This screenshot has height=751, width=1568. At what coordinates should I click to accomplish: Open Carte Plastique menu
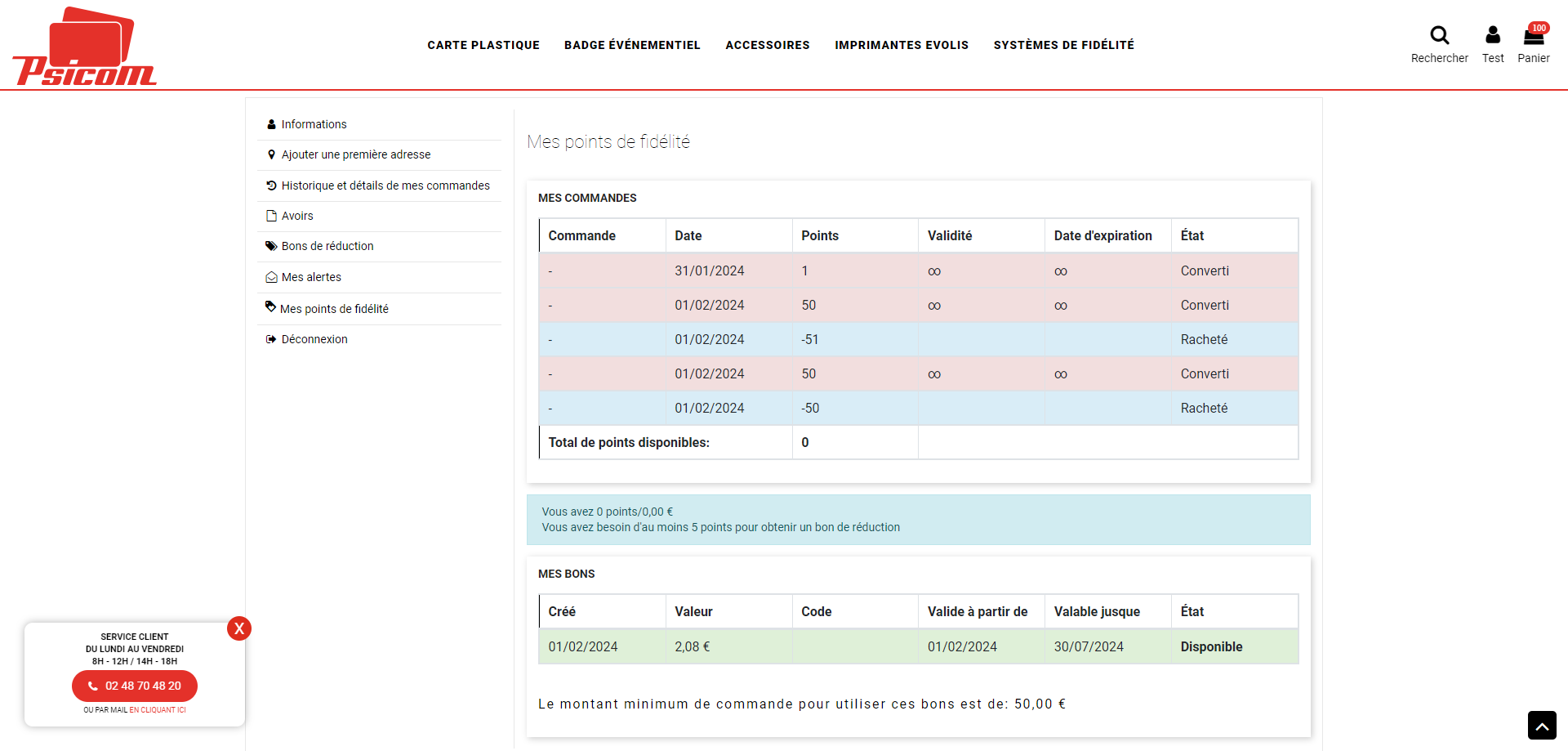coord(483,45)
